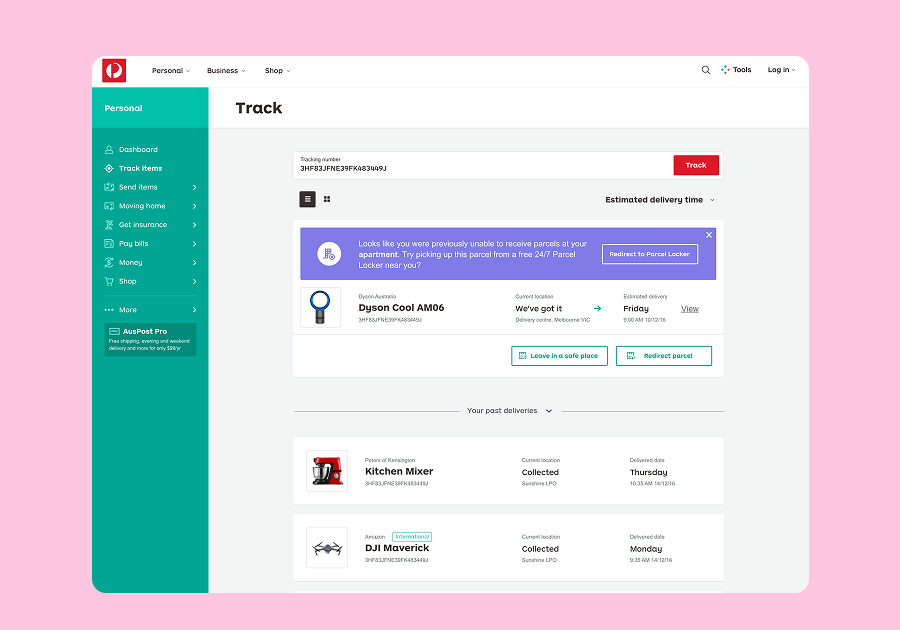Switch to grid view
Viewport: 900px width, 630px height.
327,199
